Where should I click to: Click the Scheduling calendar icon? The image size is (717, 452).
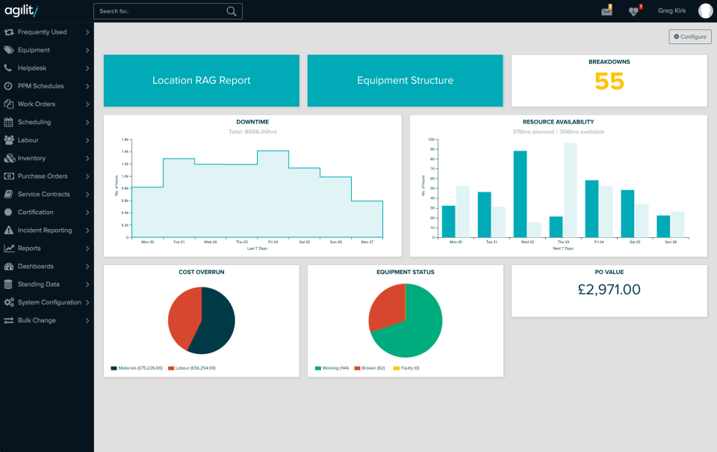pos(8,122)
